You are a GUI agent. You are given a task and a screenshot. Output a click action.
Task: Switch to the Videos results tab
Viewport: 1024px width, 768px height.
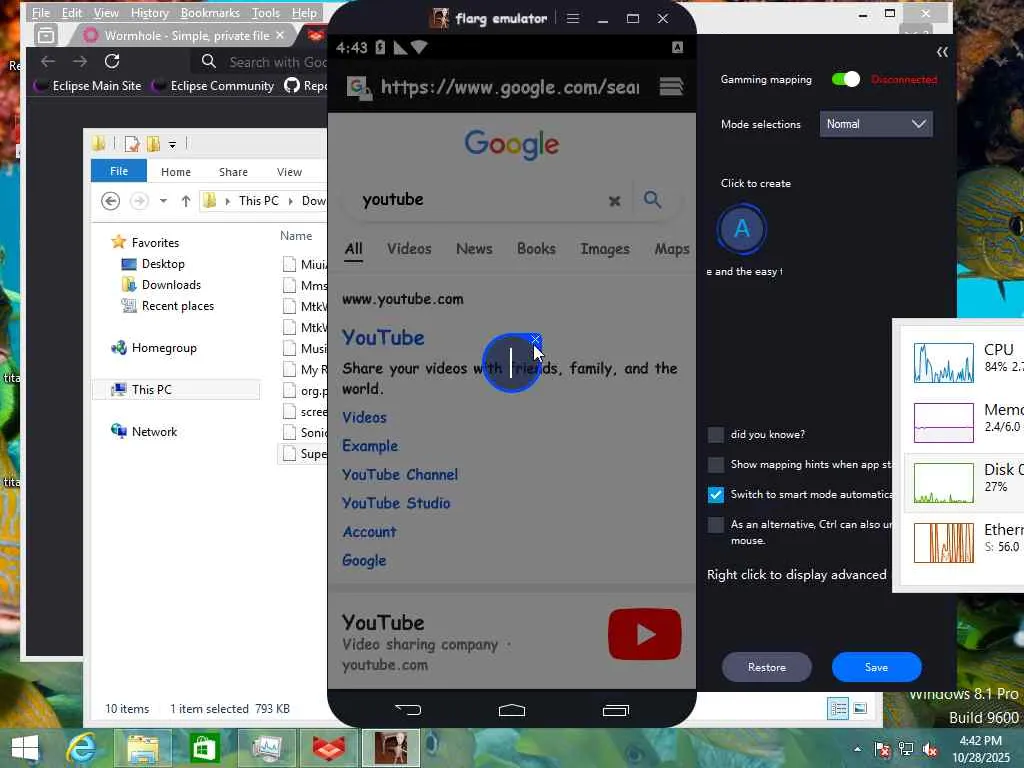point(409,249)
